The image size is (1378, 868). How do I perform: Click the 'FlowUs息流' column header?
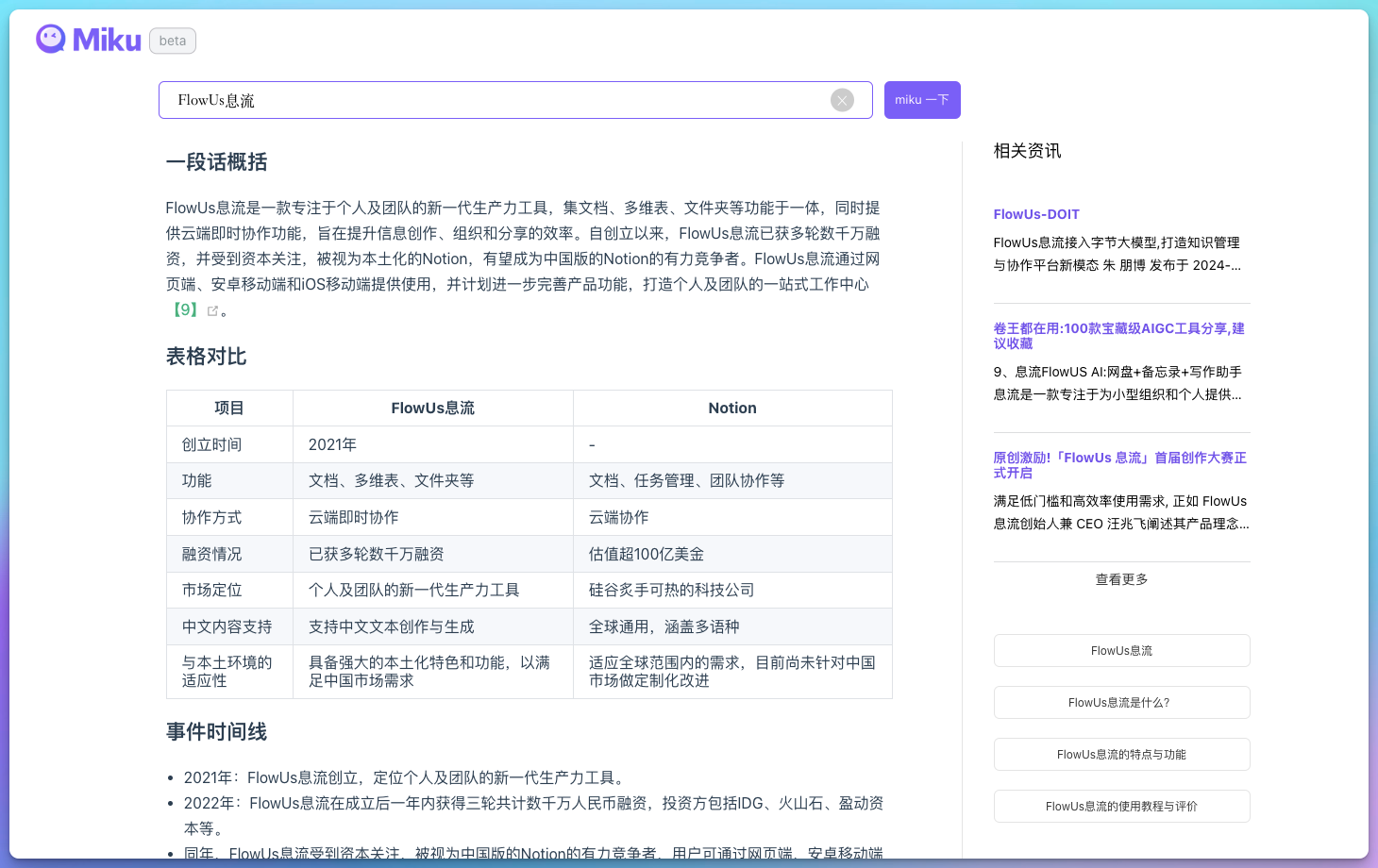click(x=433, y=409)
